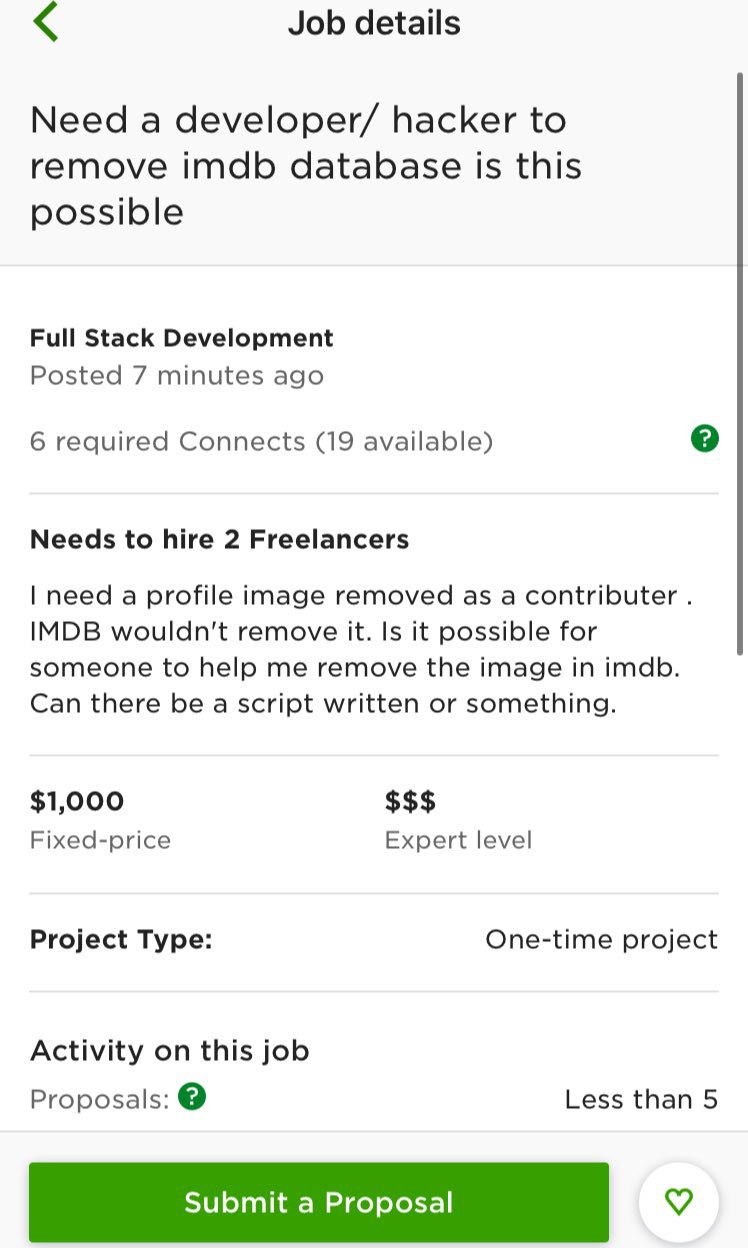Tap the Needs to hire 2 Freelancers heading
The image size is (748, 1248).
(220, 540)
